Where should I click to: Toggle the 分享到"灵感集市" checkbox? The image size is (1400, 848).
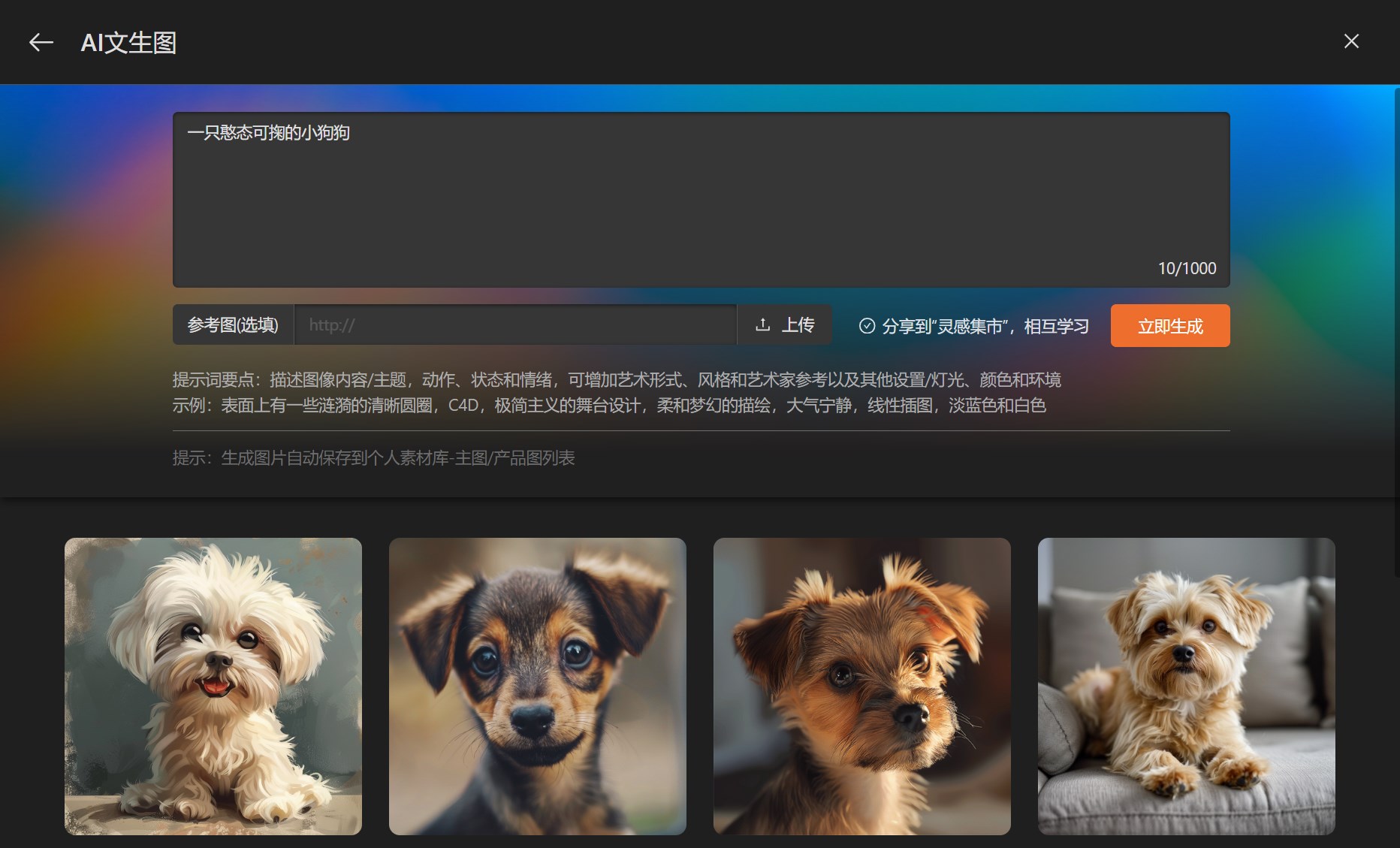[867, 326]
